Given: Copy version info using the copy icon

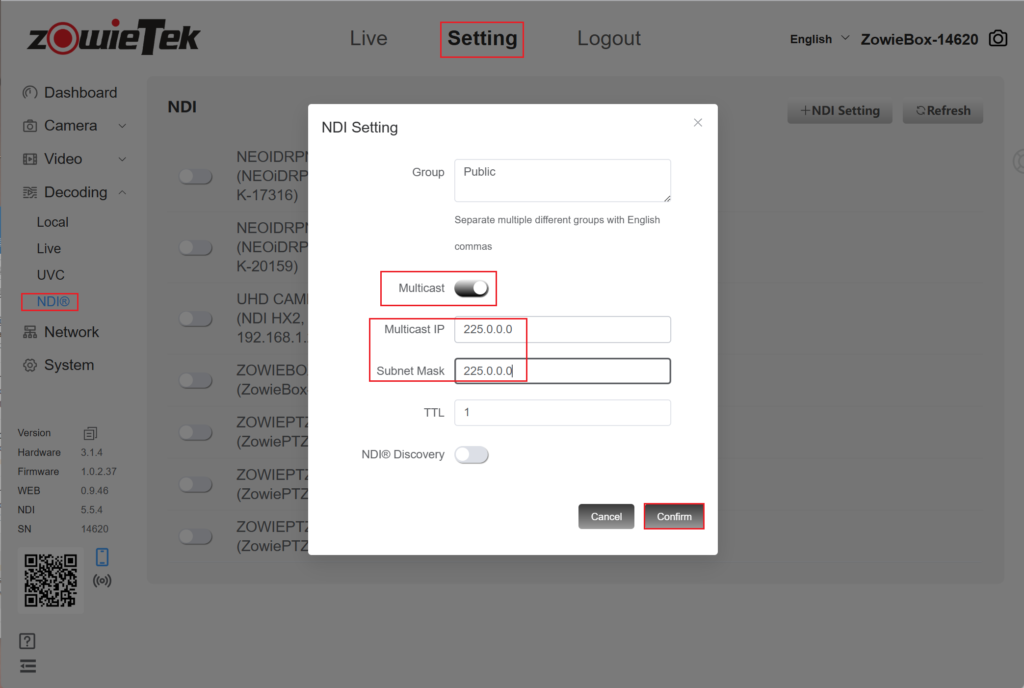Looking at the screenshot, I should pyautogui.click(x=90, y=433).
